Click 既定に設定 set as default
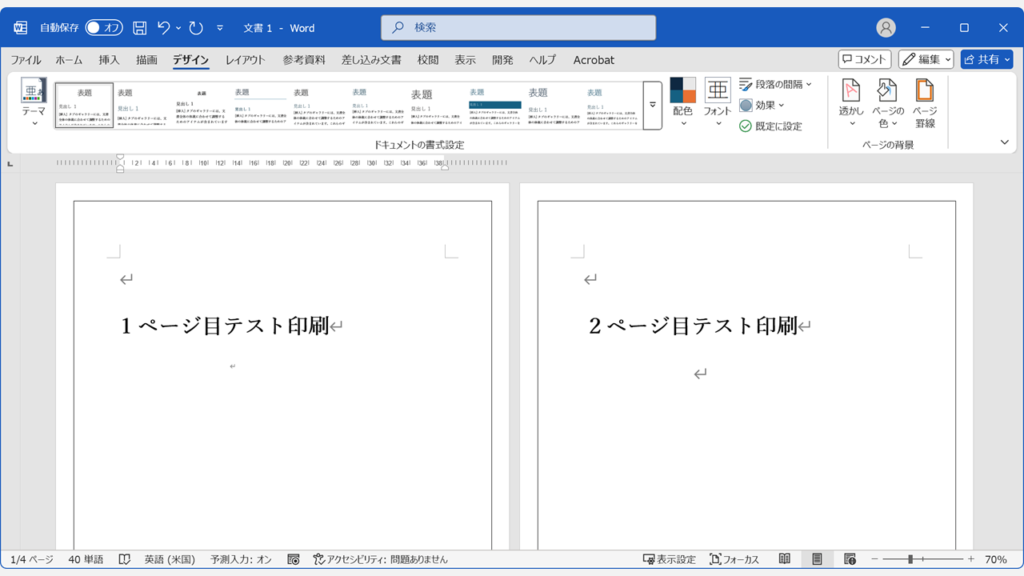Viewport: 1024px width, 576px height. tap(771, 126)
